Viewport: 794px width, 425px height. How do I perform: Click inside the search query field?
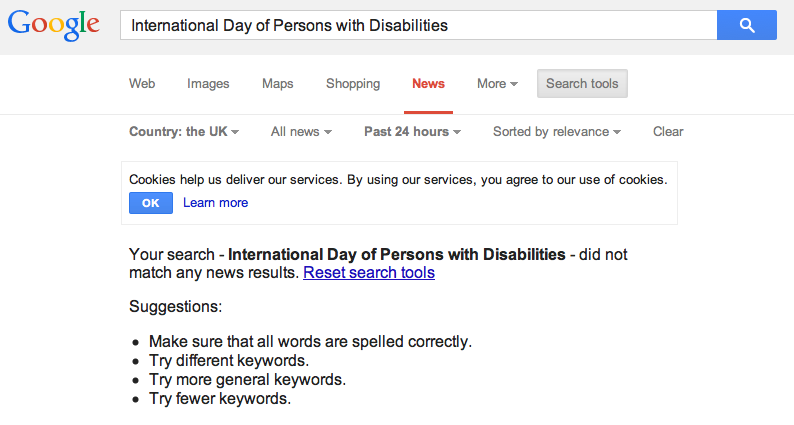tap(417, 25)
